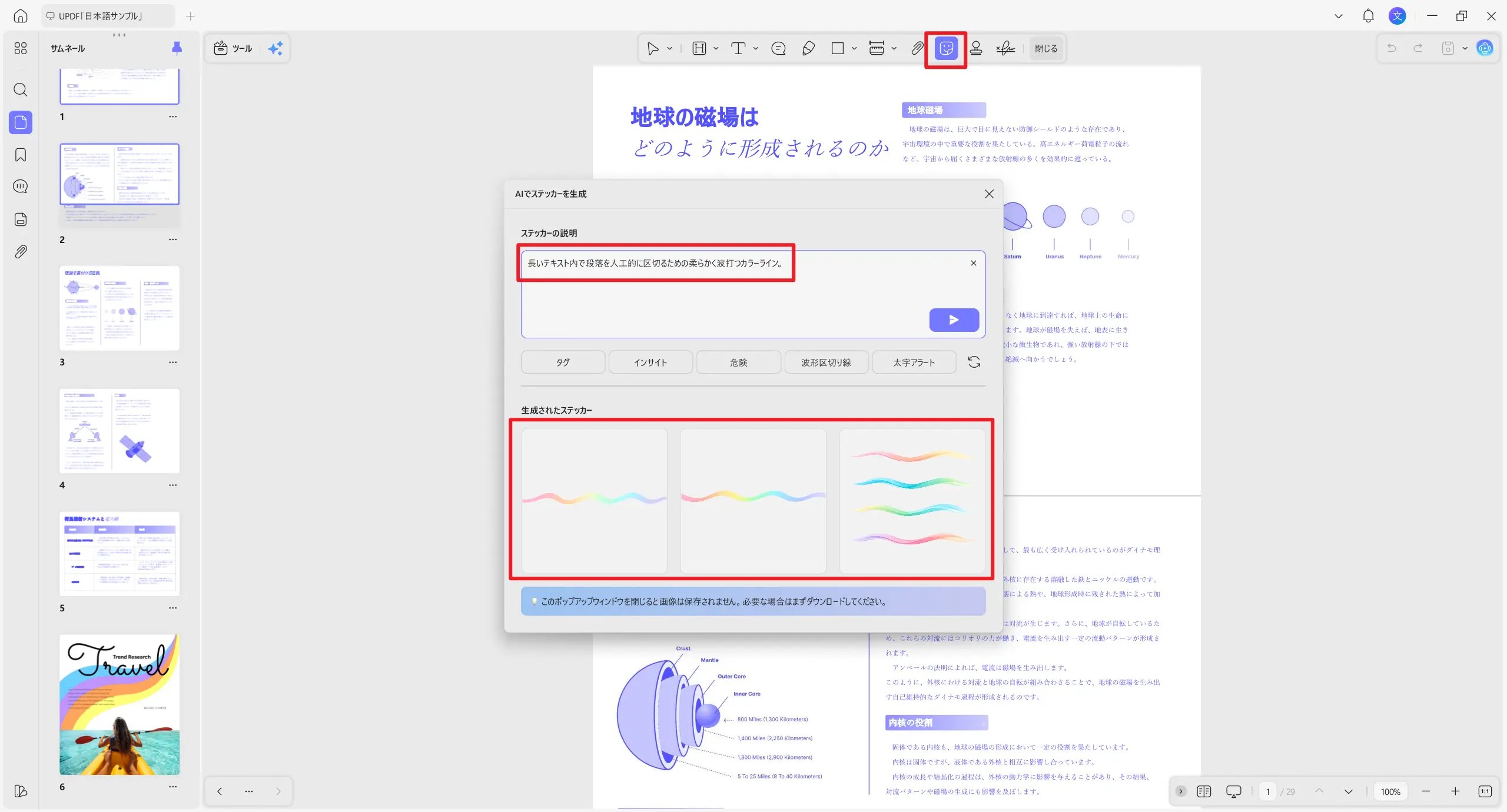Click the search icon in left sidebar
This screenshot has width=1507, height=812.
21,89
